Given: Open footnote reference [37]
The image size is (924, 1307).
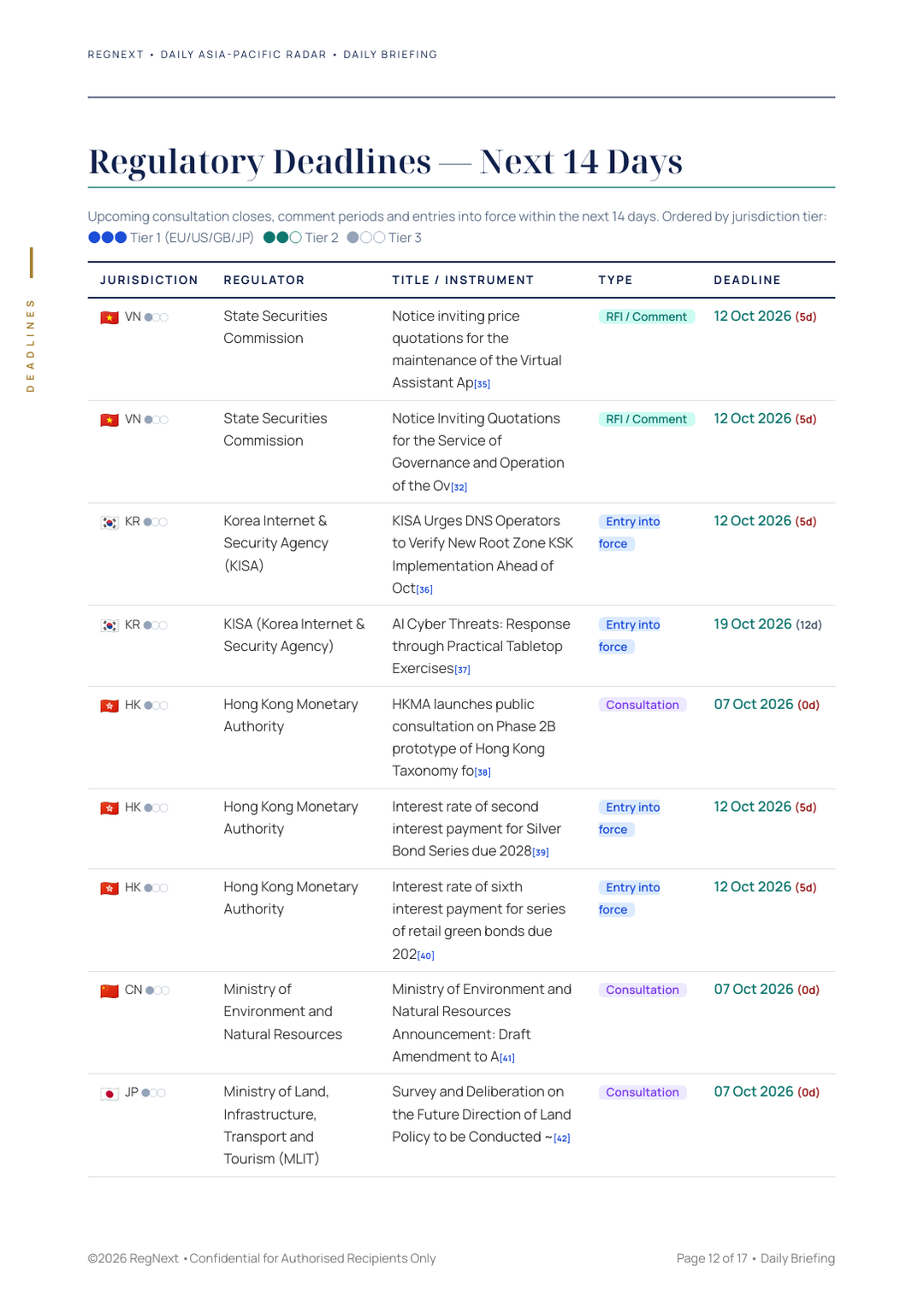Looking at the screenshot, I should click(x=463, y=670).
